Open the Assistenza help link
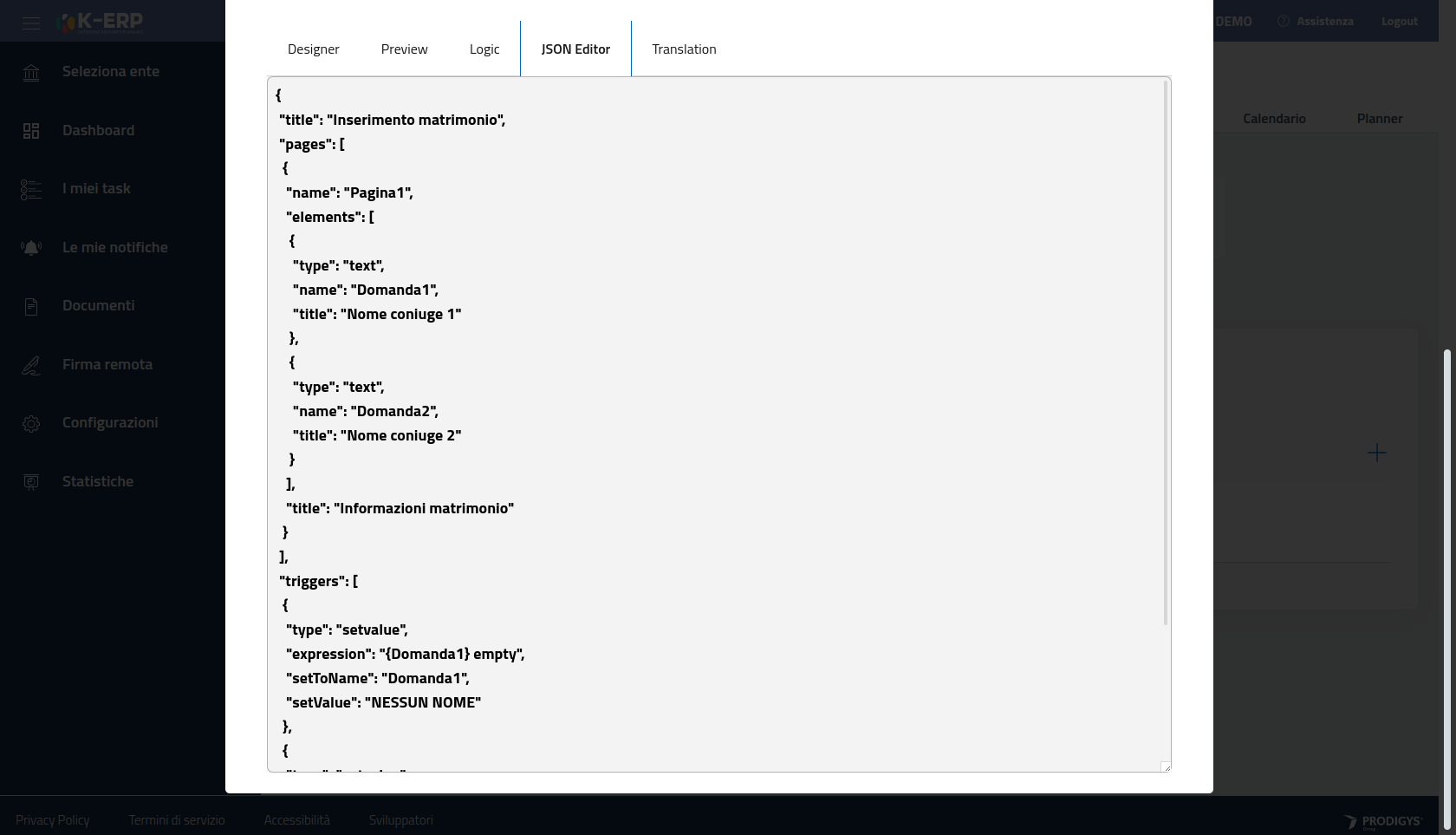 point(1316,22)
